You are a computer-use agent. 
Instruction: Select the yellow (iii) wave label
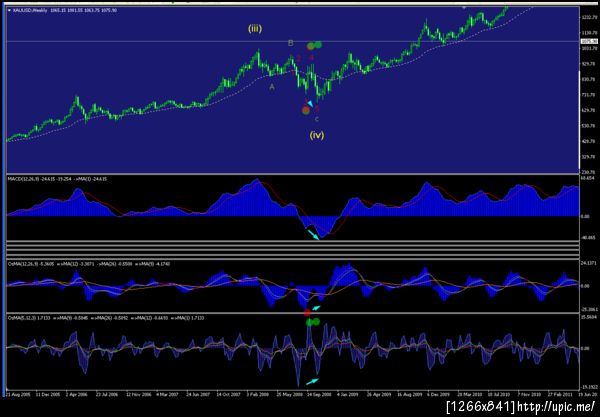click(255, 28)
